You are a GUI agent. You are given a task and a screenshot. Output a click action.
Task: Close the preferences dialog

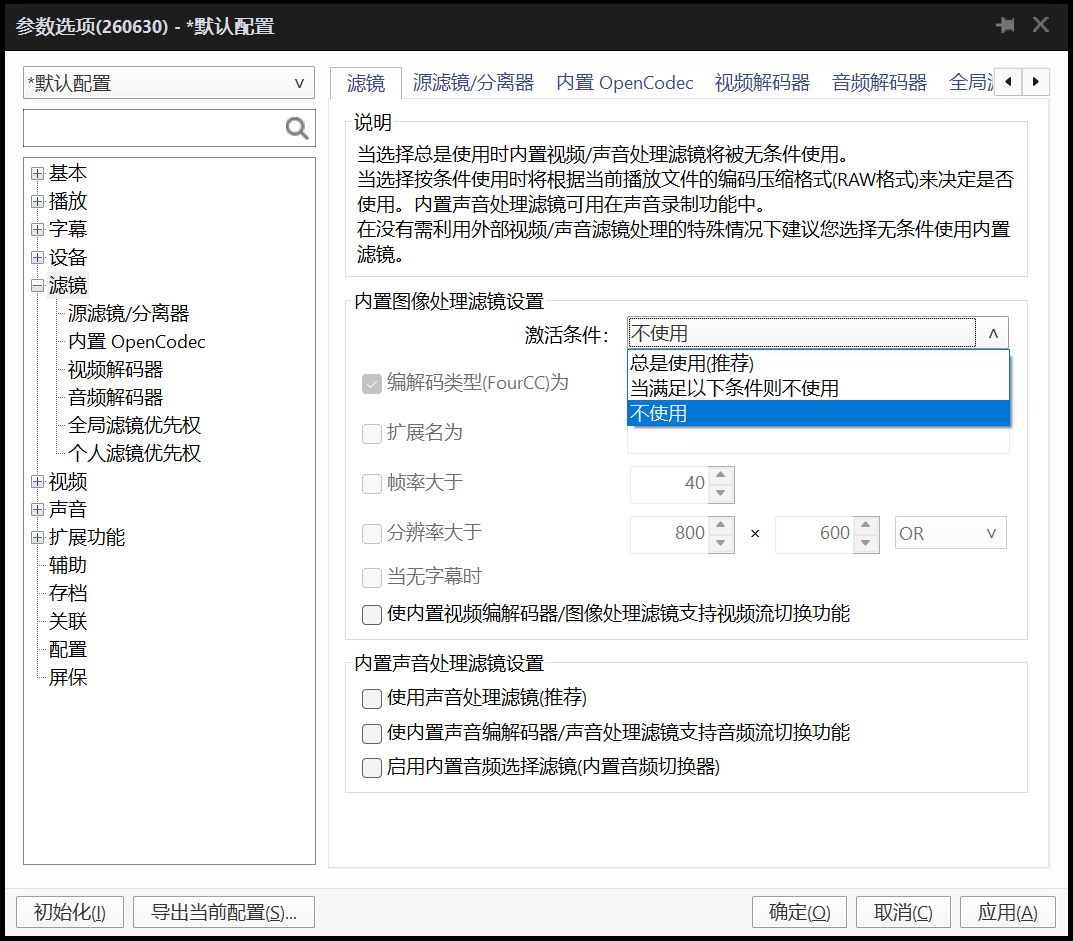click(1041, 25)
